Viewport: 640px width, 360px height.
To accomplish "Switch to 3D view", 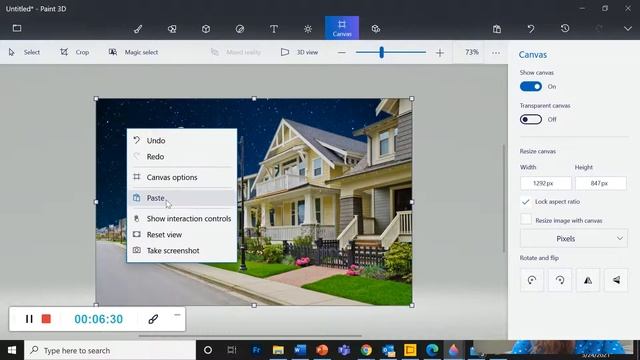I will (x=300, y=52).
